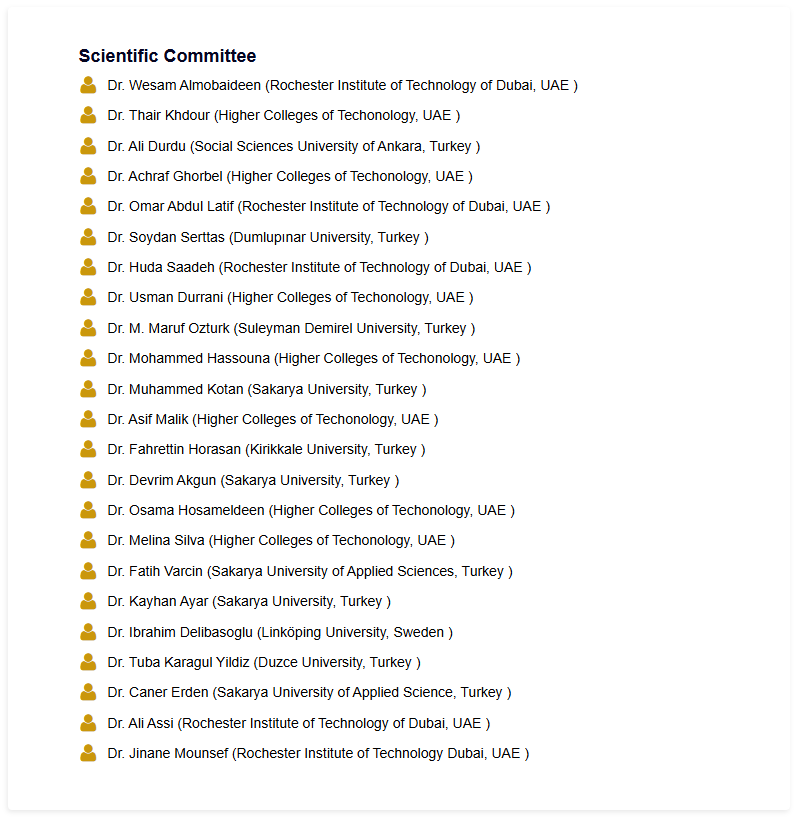Click the person icon next to Dr. Devrim Akgun
802x818 pixels.
click(88, 480)
